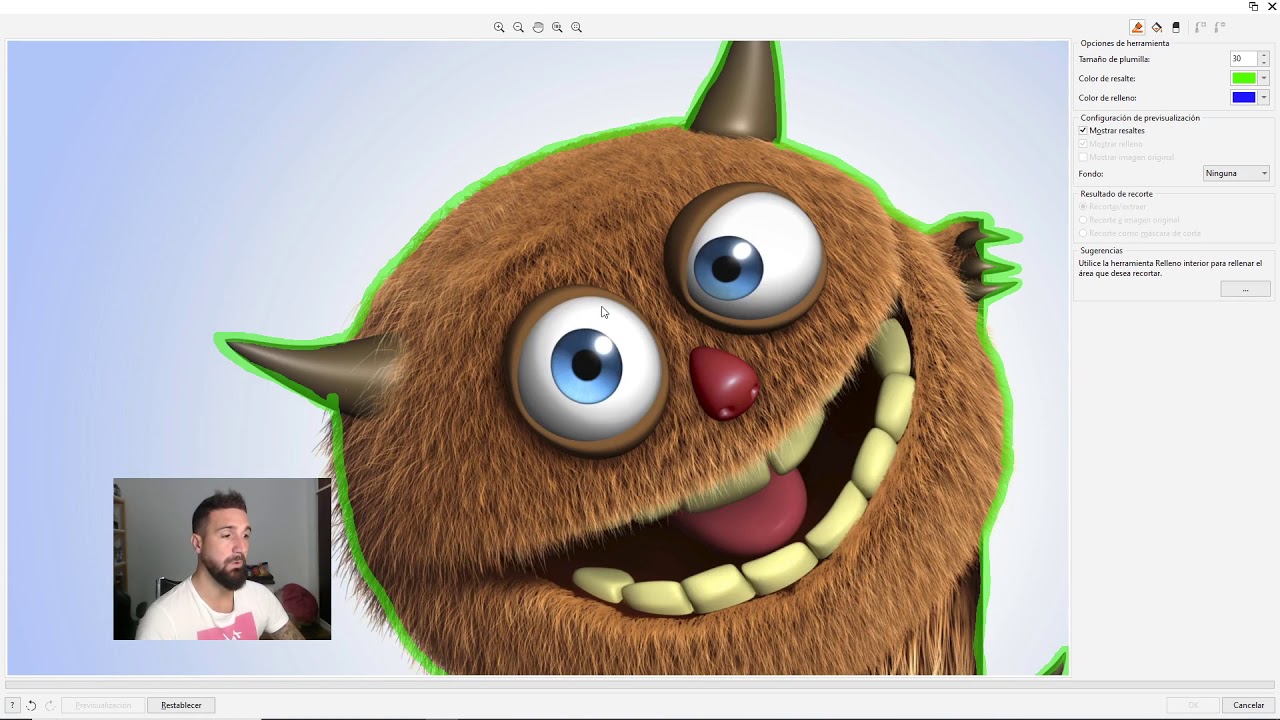Click the undo arrow icon

(31, 705)
